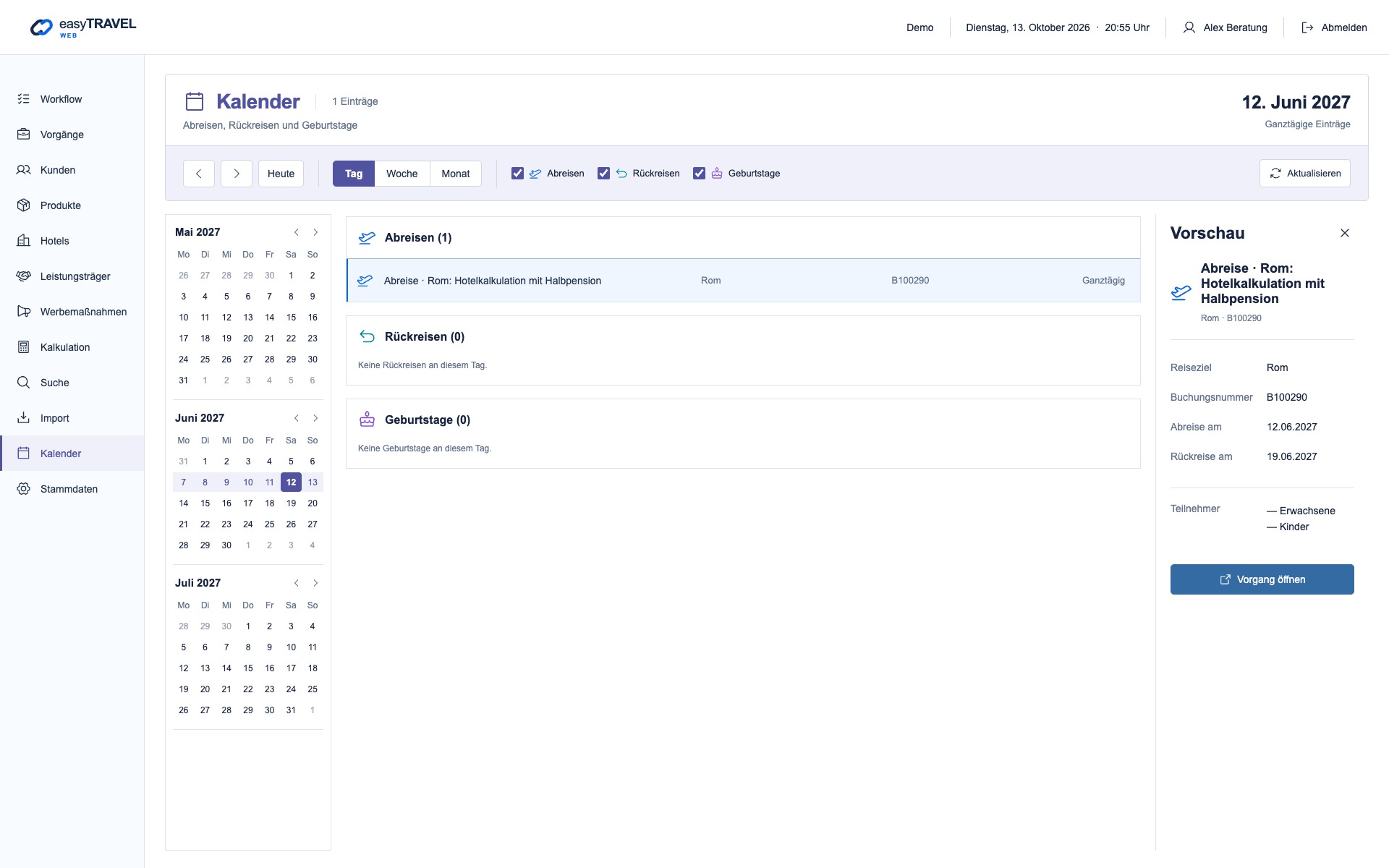Go to month before Juli 2027
The height and width of the screenshot is (868, 1389).
pyautogui.click(x=297, y=583)
